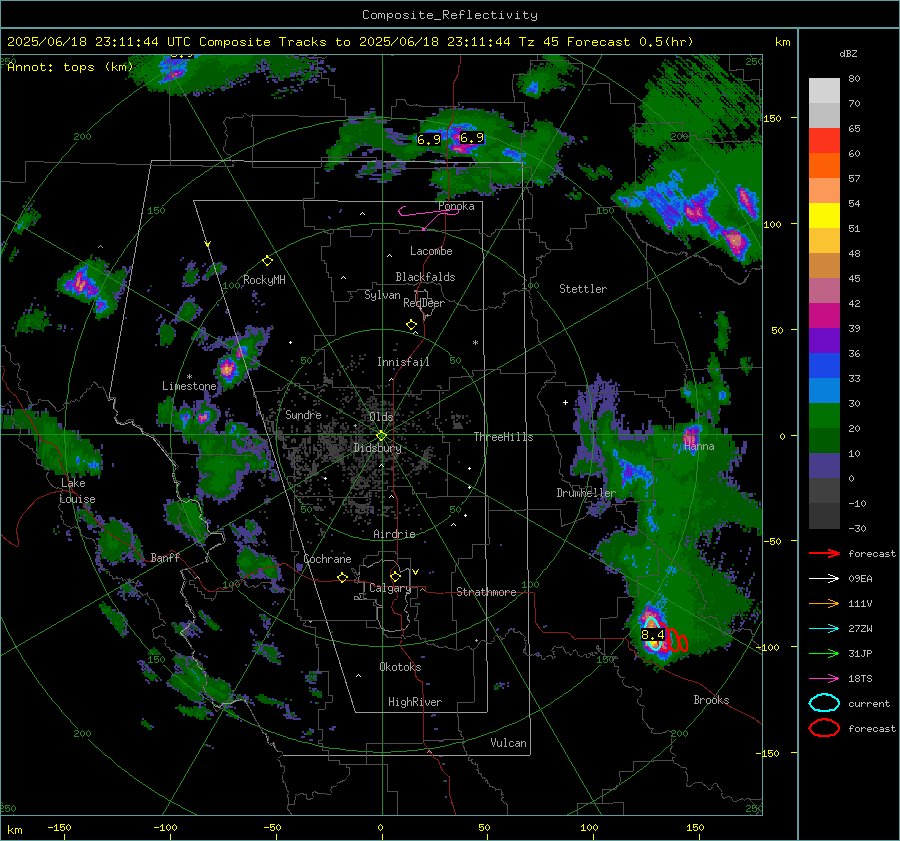Click the ThreeHills city label
The height and width of the screenshot is (841, 900).
pos(503,437)
